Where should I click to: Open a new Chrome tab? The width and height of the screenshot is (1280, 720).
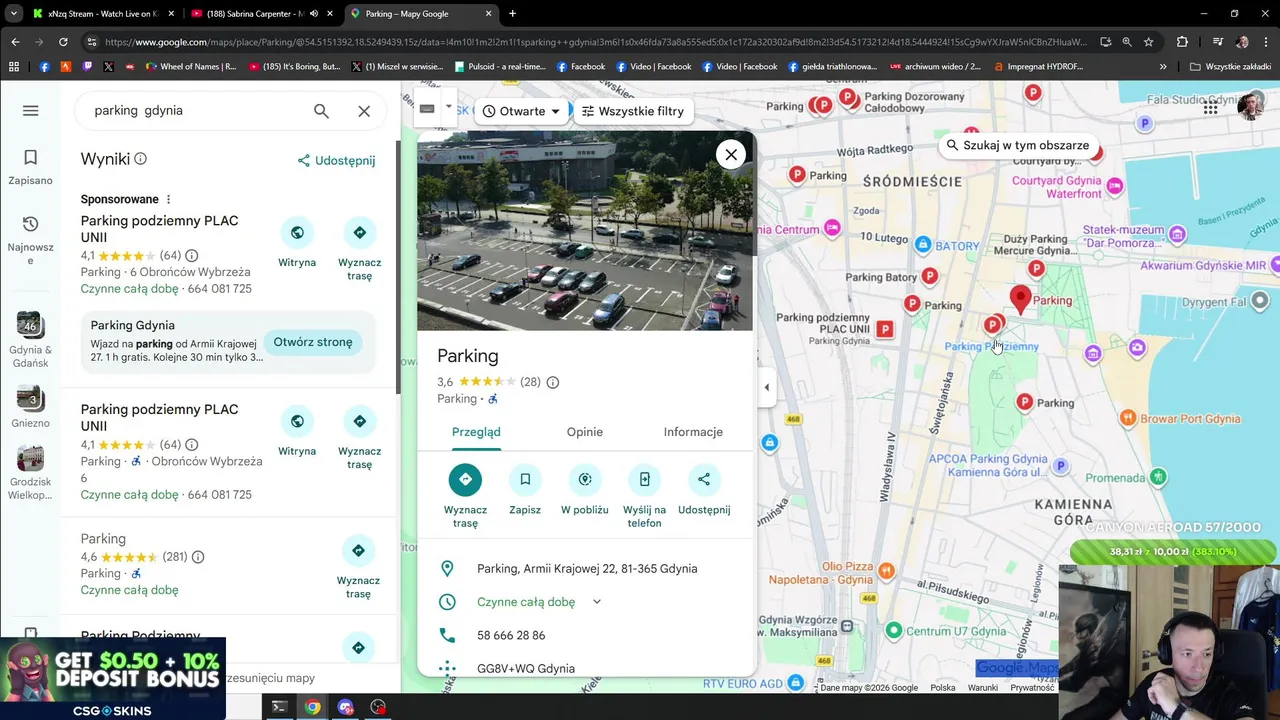point(512,14)
